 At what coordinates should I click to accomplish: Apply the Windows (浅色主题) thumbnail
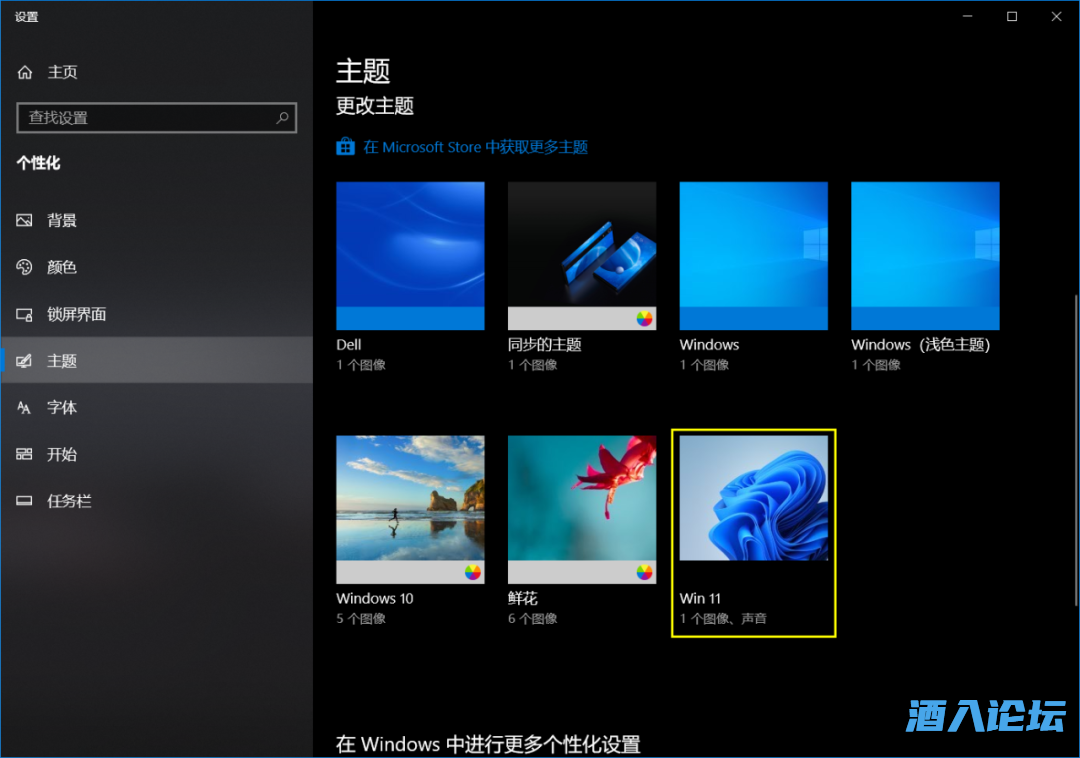(x=925, y=256)
